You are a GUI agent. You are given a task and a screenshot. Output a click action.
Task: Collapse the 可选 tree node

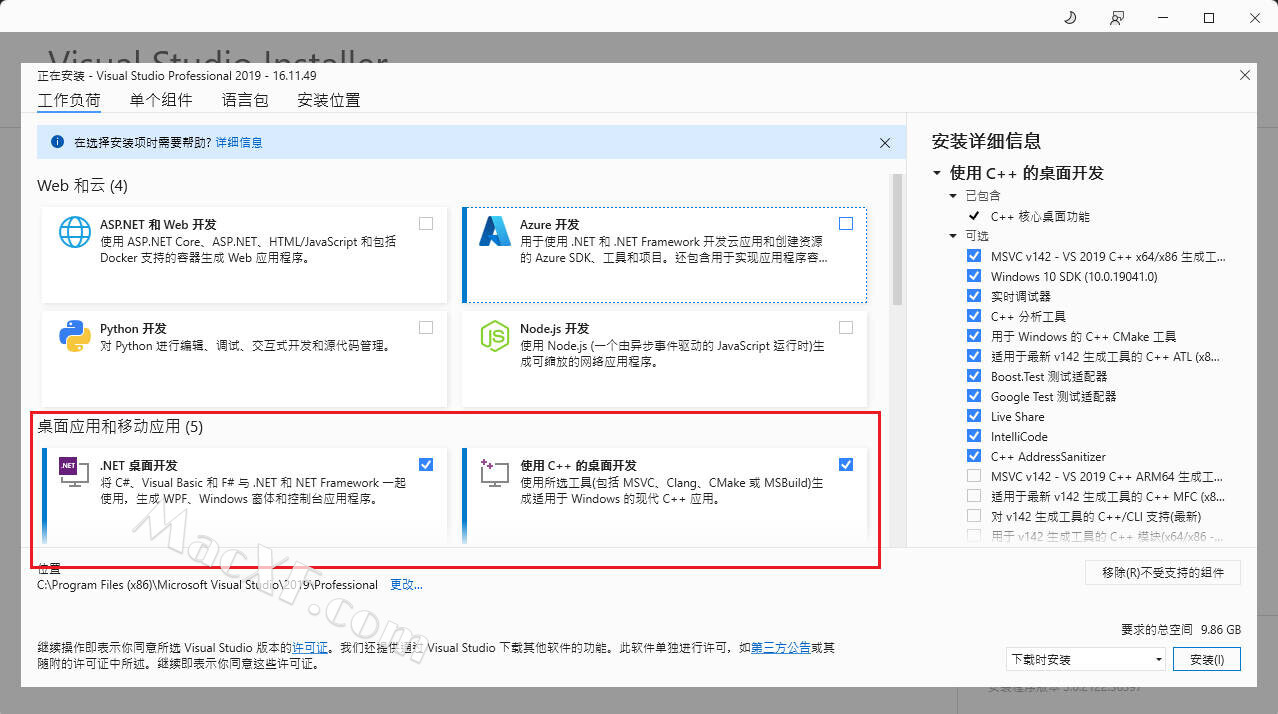(954, 236)
